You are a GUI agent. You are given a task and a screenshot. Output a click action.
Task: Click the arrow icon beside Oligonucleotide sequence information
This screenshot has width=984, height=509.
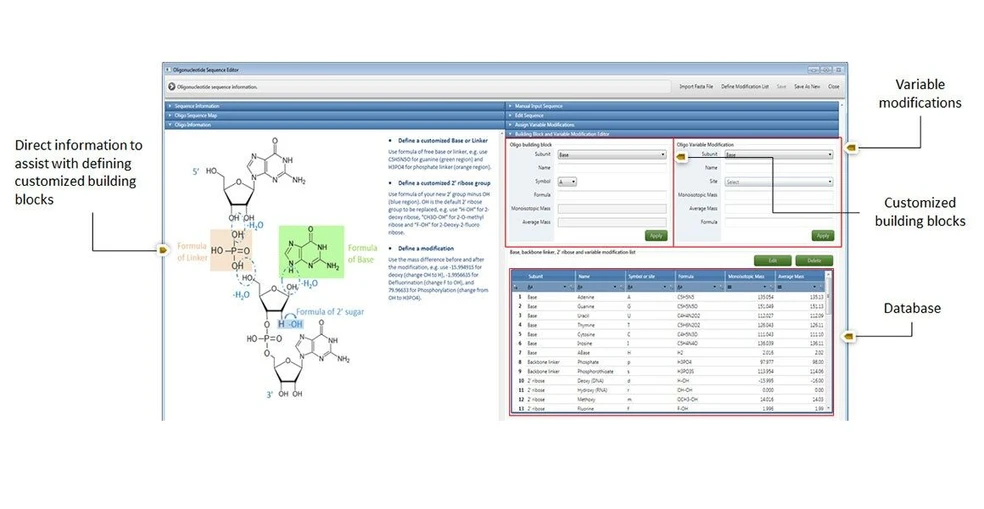[x=171, y=87]
